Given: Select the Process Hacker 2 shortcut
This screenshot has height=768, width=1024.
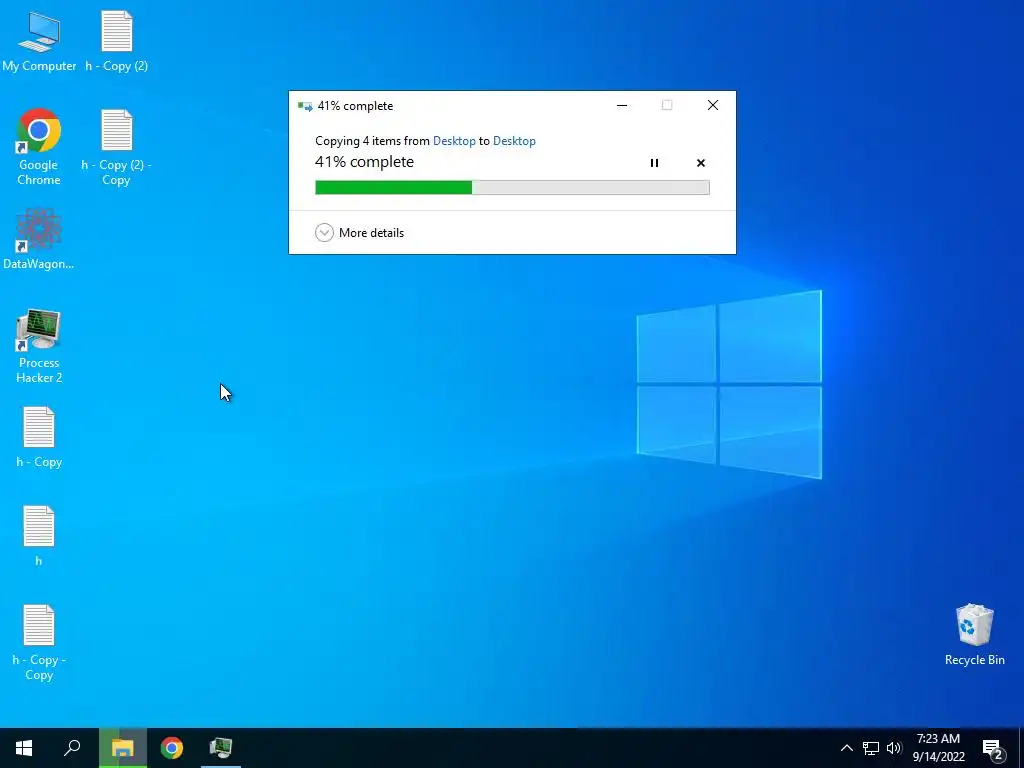Looking at the screenshot, I should pos(39,346).
